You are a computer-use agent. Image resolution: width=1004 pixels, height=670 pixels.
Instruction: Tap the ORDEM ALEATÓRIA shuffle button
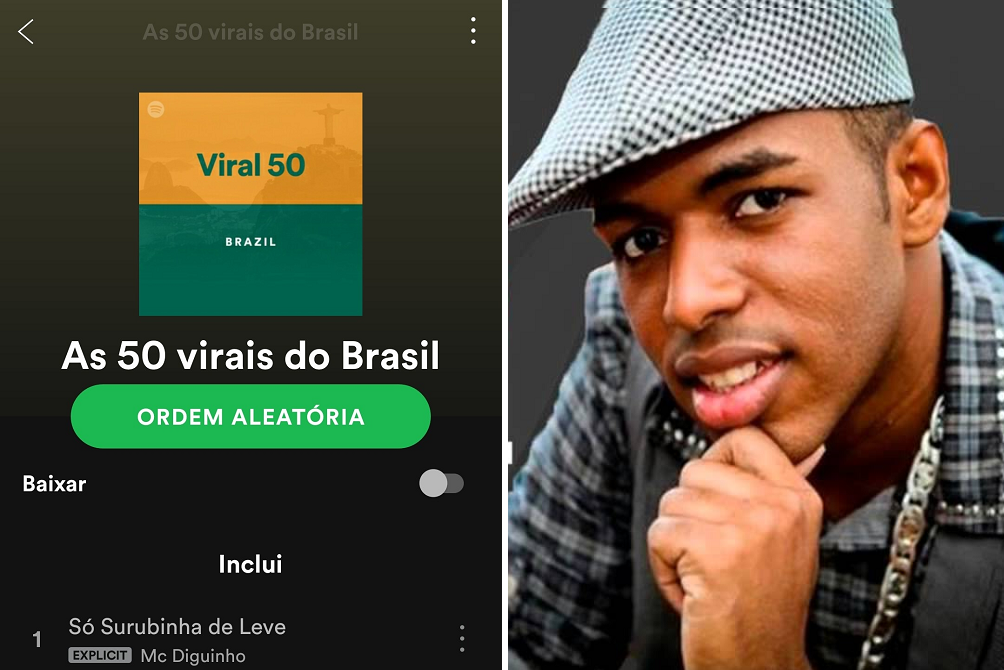(x=250, y=416)
